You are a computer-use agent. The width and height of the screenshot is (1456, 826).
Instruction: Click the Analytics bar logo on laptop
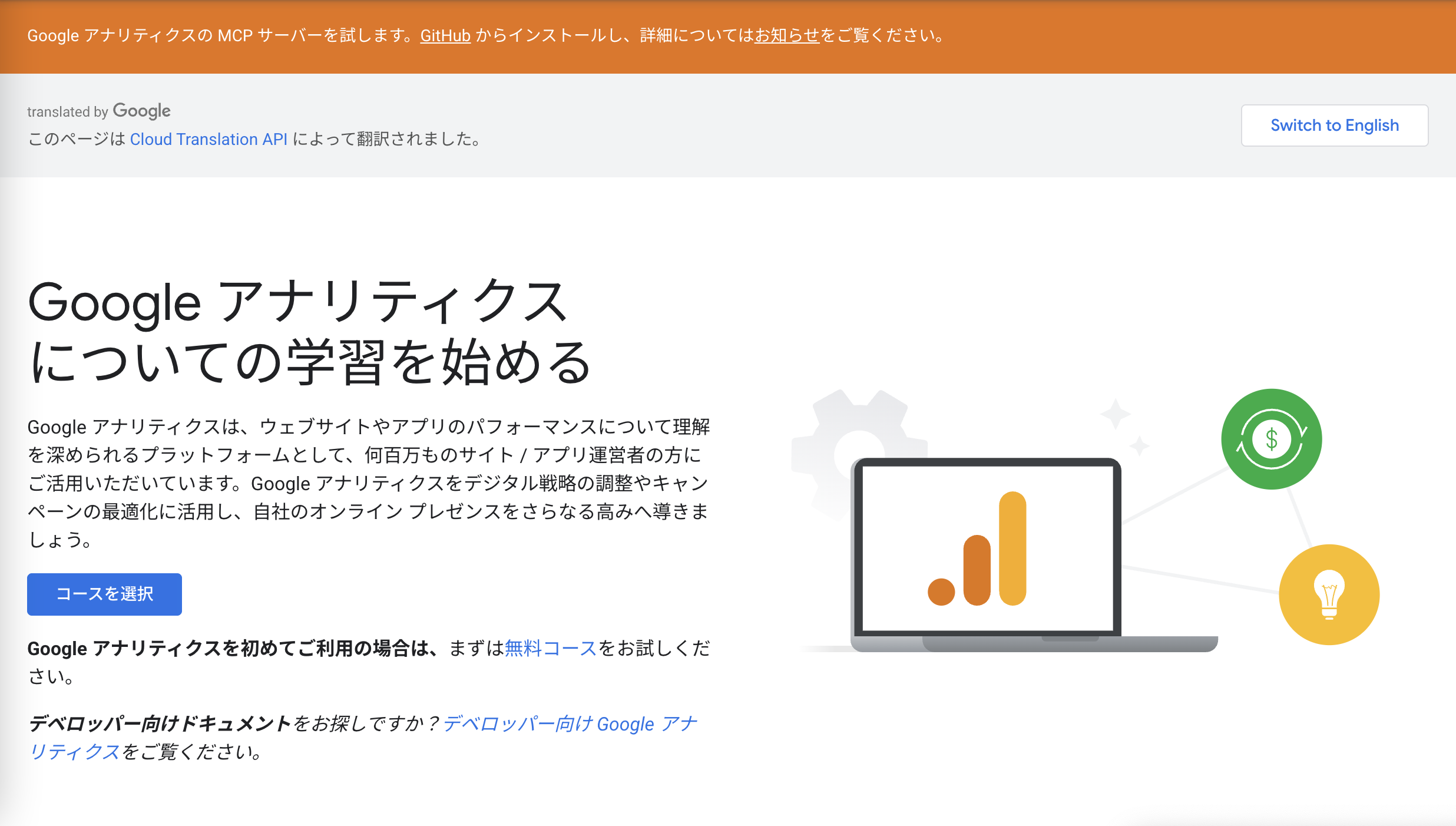click(978, 549)
